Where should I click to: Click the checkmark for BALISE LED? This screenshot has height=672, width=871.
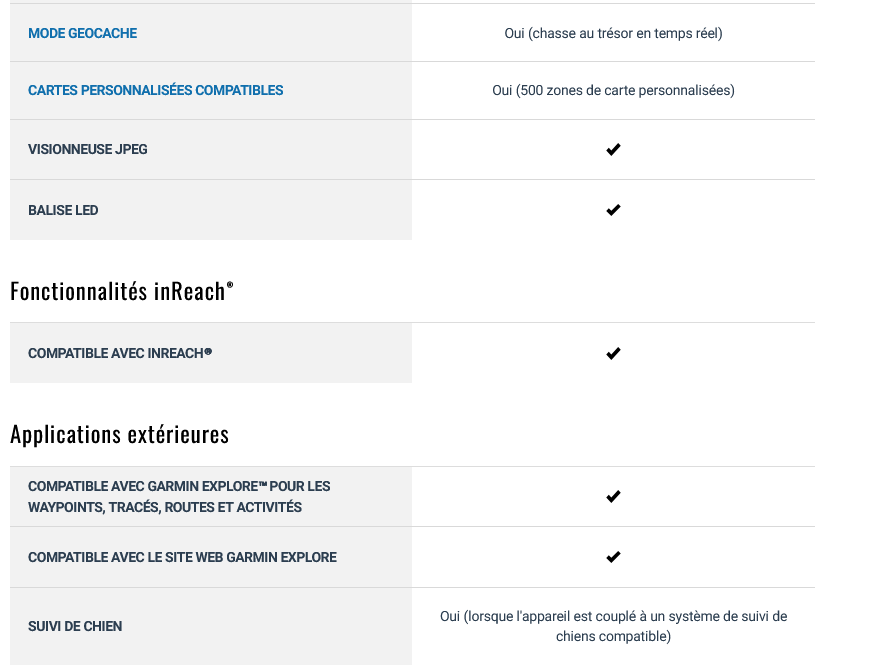click(613, 210)
